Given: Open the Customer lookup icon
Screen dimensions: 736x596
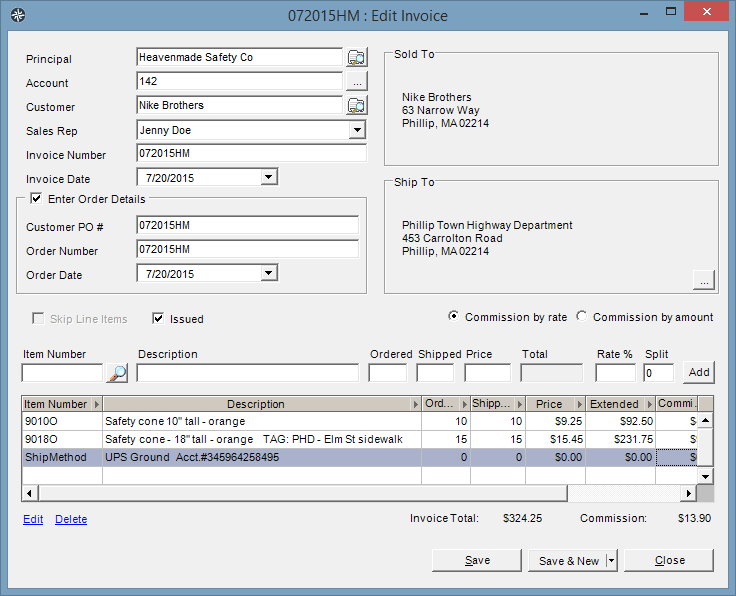Looking at the screenshot, I should 357,106.
